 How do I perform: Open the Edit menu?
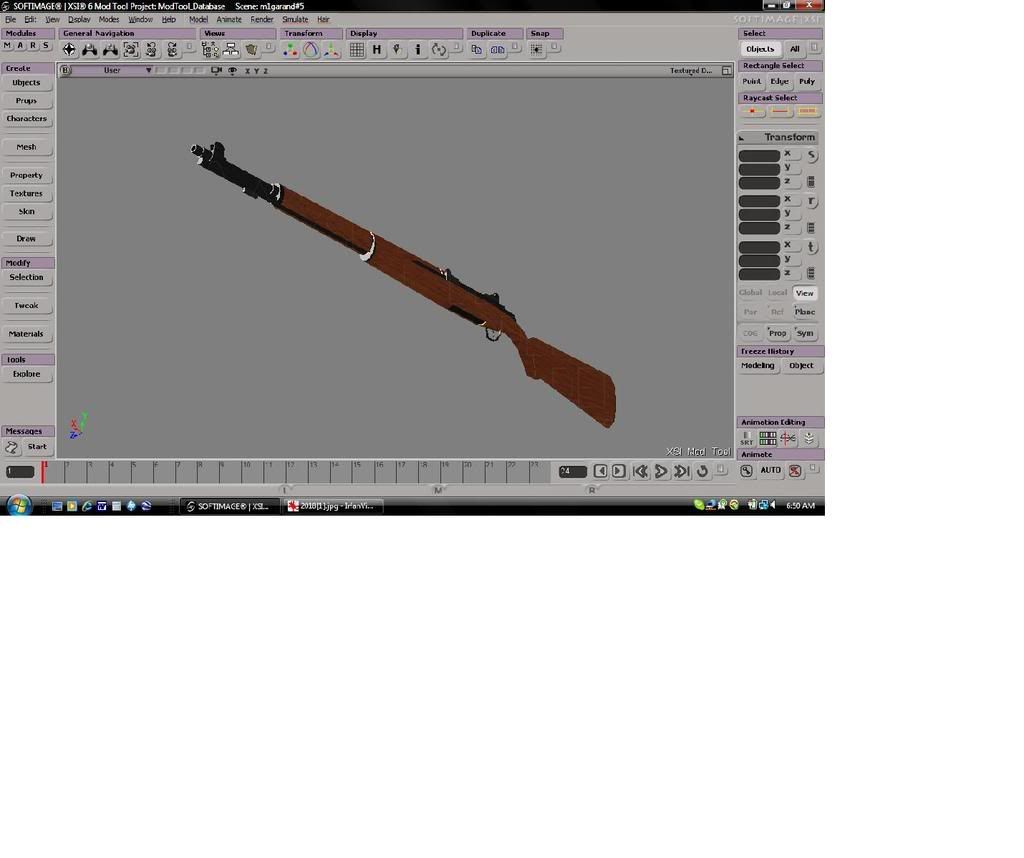click(x=30, y=20)
